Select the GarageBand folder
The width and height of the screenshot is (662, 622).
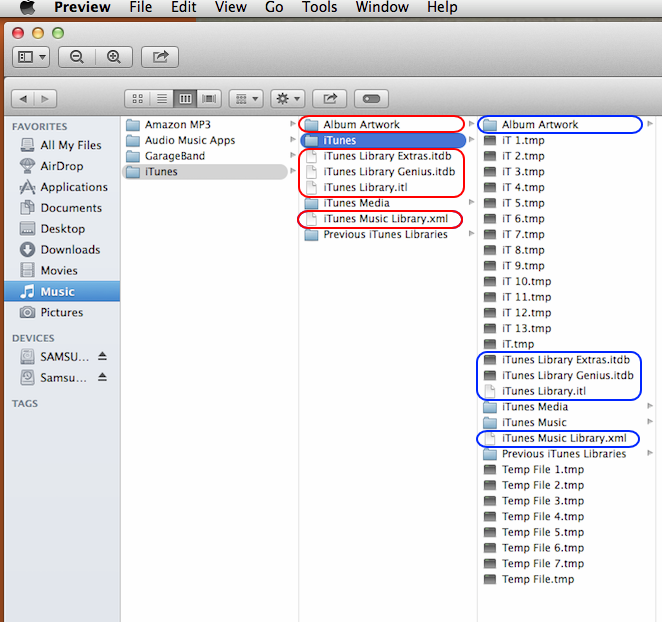[207, 156]
